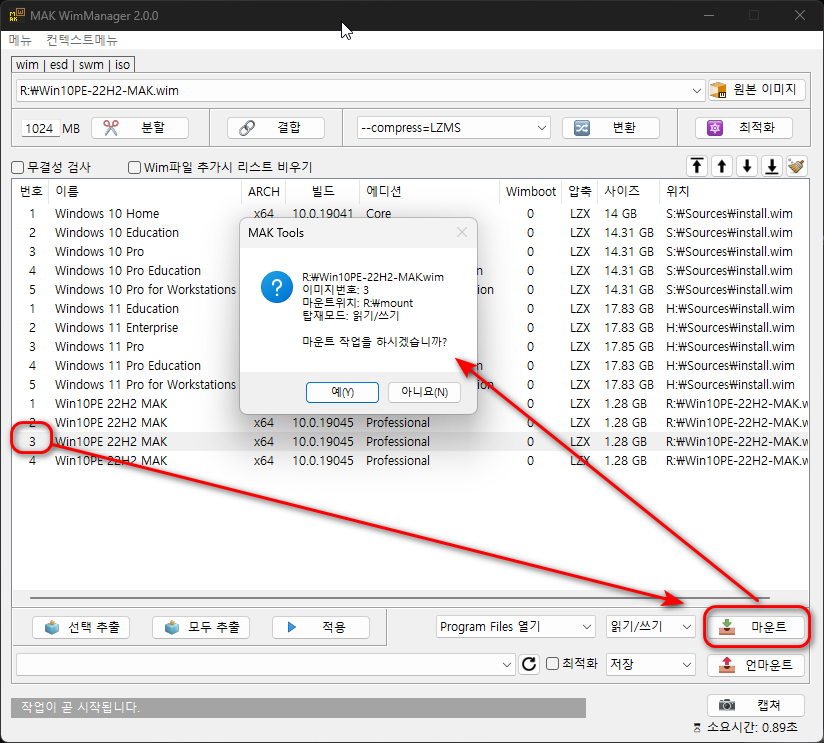This screenshot has height=743, width=824.
Task: Select Win10PE 22H2 MAK row number 4
Action: pos(410,460)
